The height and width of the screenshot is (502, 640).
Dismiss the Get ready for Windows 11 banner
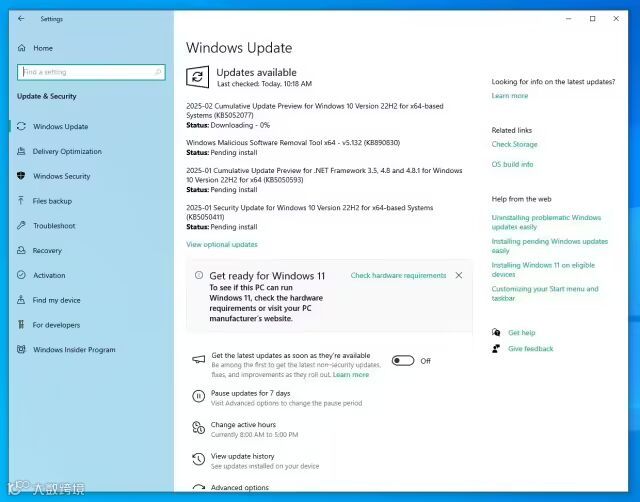[x=459, y=275]
